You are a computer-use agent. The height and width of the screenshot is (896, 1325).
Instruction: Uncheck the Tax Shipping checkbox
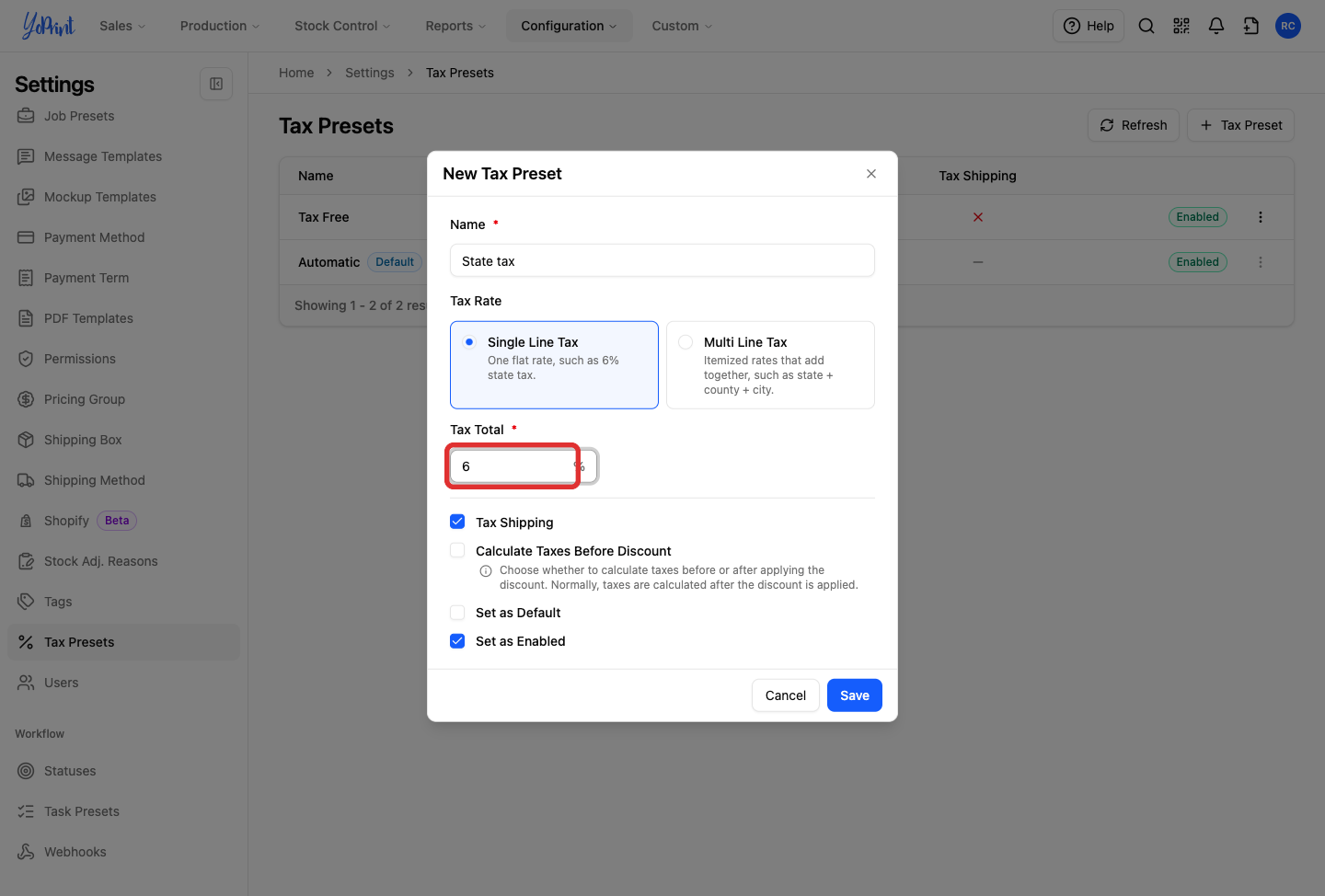(457, 522)
